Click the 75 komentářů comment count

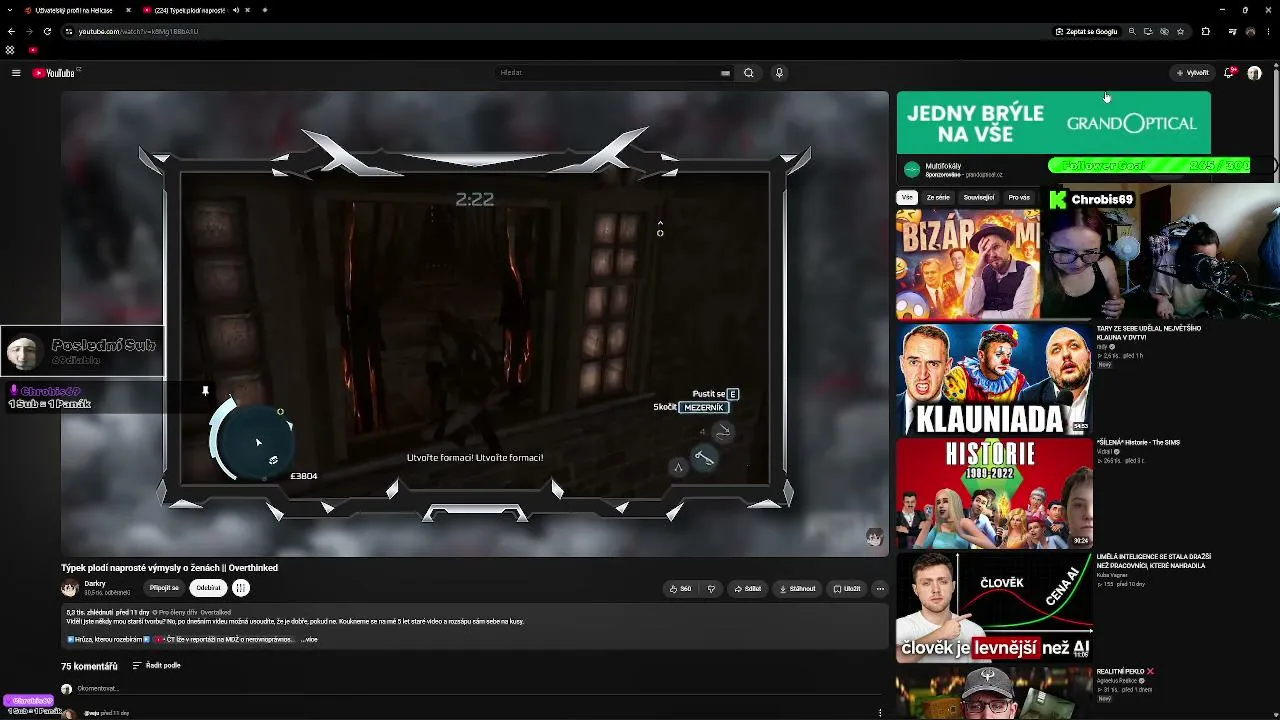click(x=89, y=666)
